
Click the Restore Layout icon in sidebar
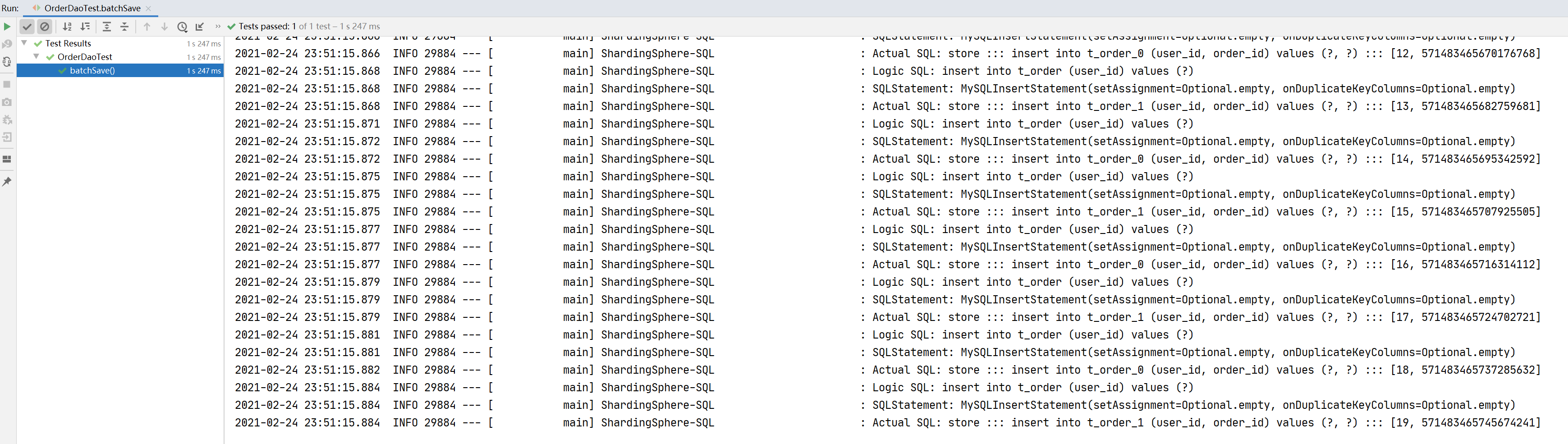[7, 160]
